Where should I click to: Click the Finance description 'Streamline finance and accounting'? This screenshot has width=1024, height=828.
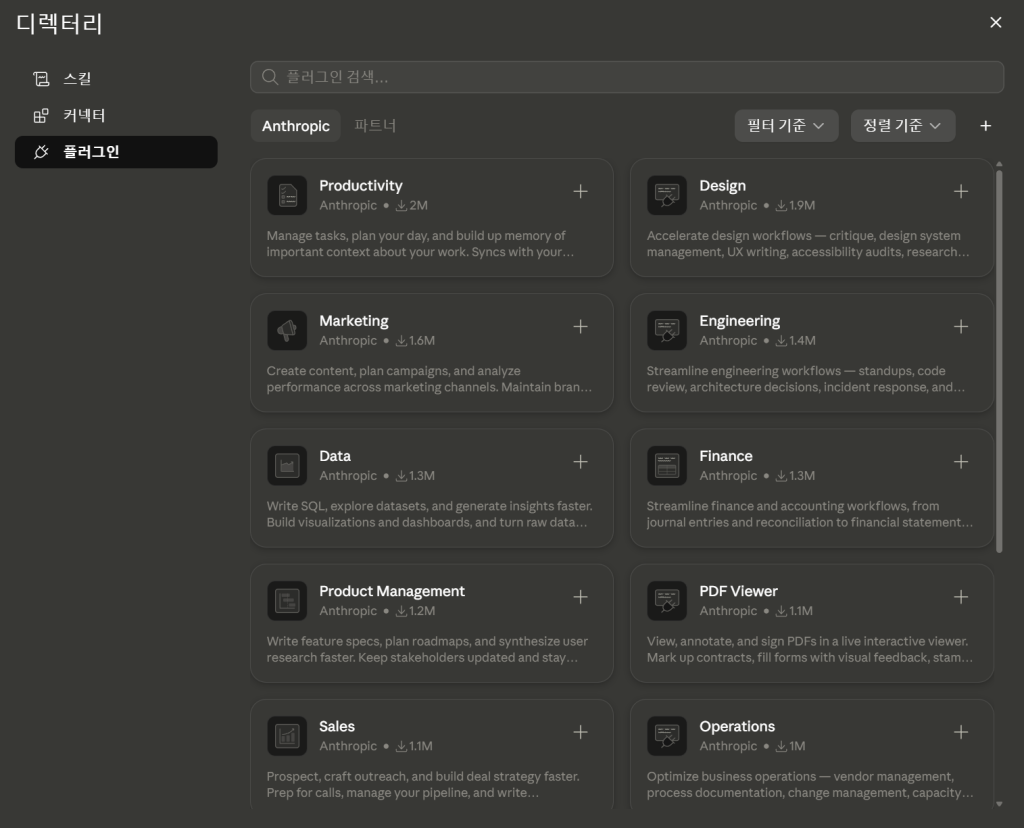(810, 514)
